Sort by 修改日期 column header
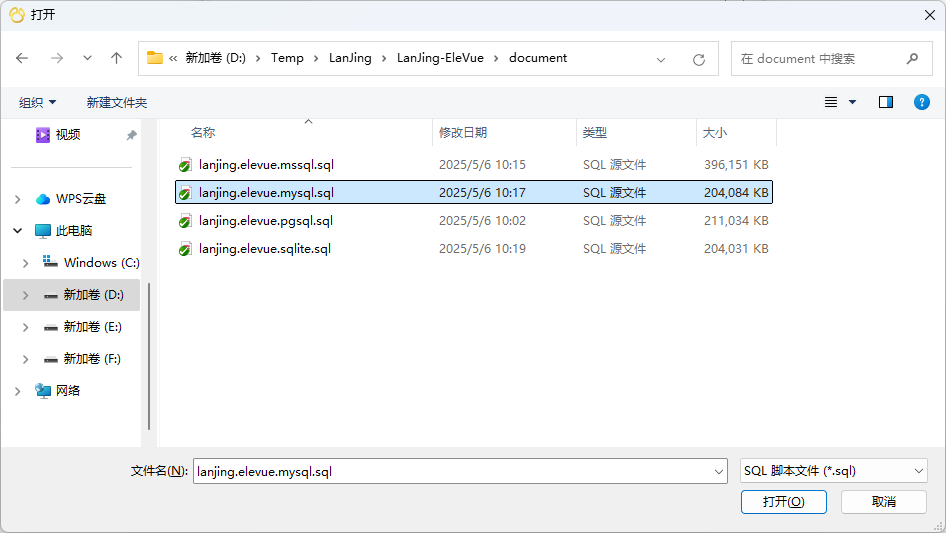Viewport: 946px width, 533px height. [463, 132]
